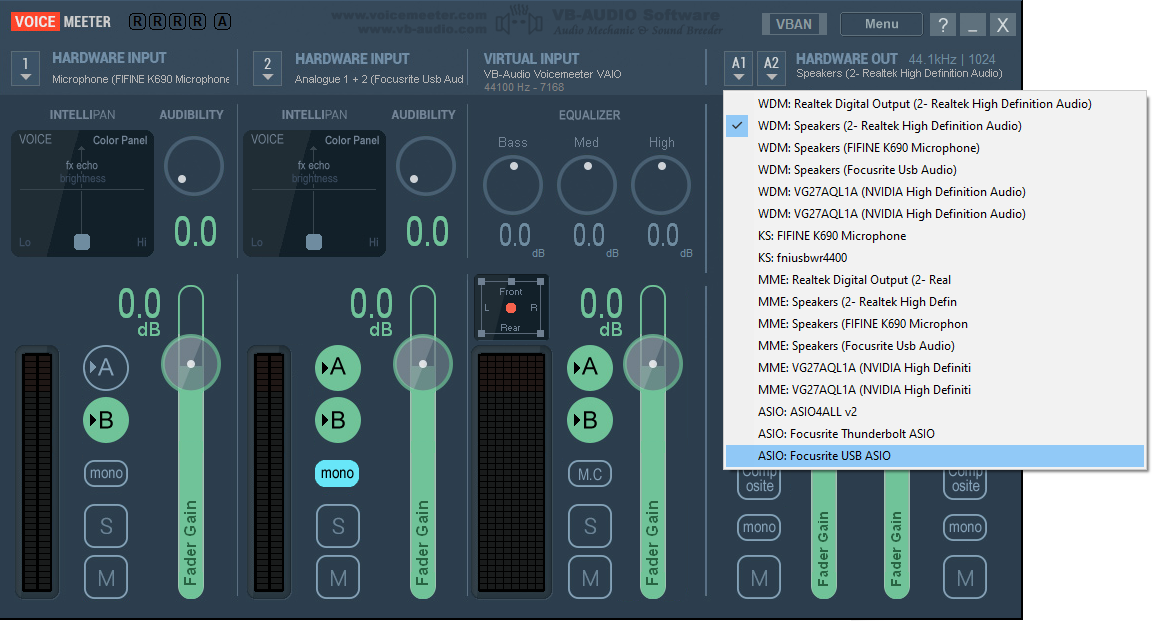The image size is (1156, 621).
Task: Click virtual input gain fader
Action: (652, 364)
